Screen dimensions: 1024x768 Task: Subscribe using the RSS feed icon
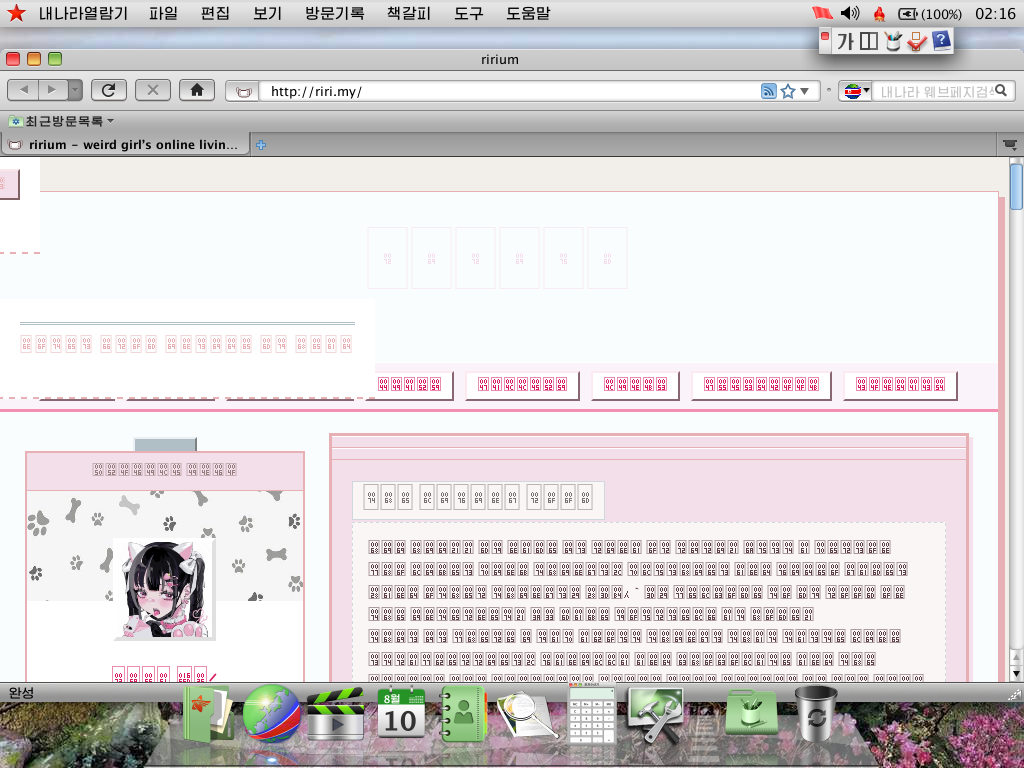tap(769, 91)
